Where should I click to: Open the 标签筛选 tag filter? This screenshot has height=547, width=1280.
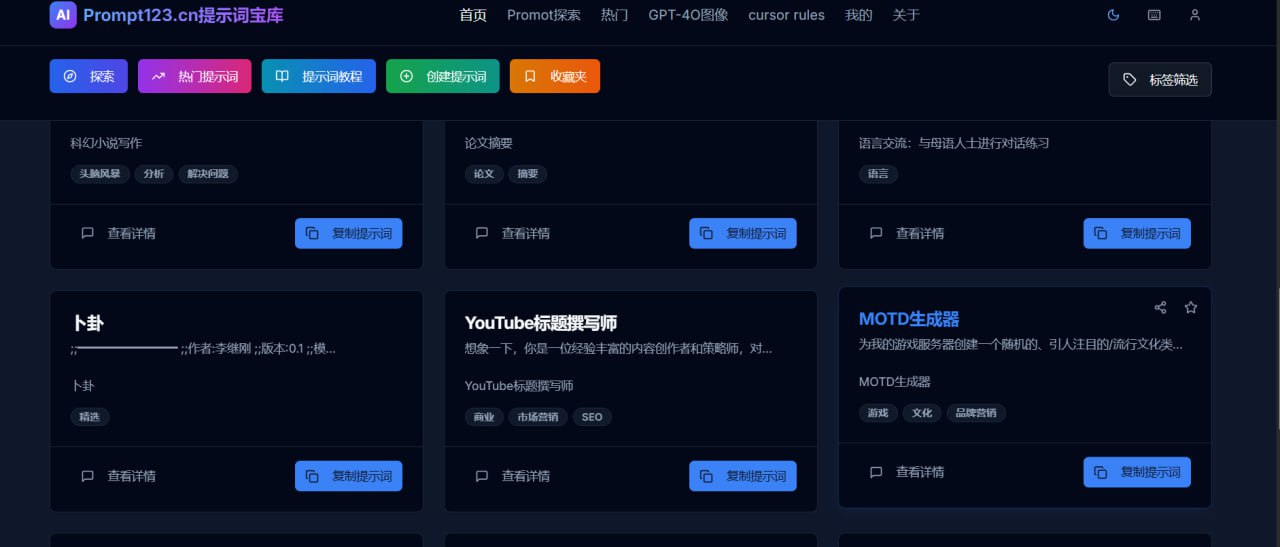[x=1160, y=80]
